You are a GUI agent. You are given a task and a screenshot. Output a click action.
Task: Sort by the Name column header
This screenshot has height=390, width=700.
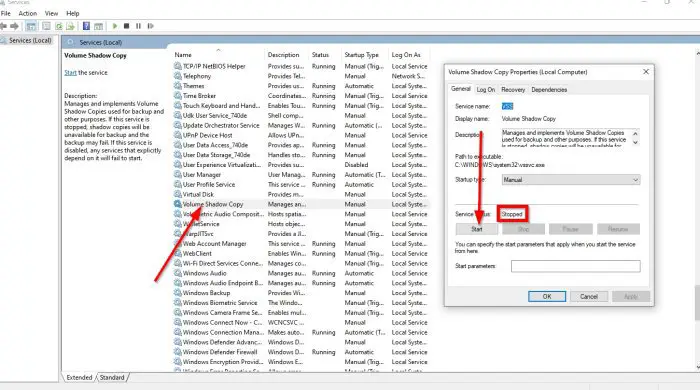click(x=218, y=54)
